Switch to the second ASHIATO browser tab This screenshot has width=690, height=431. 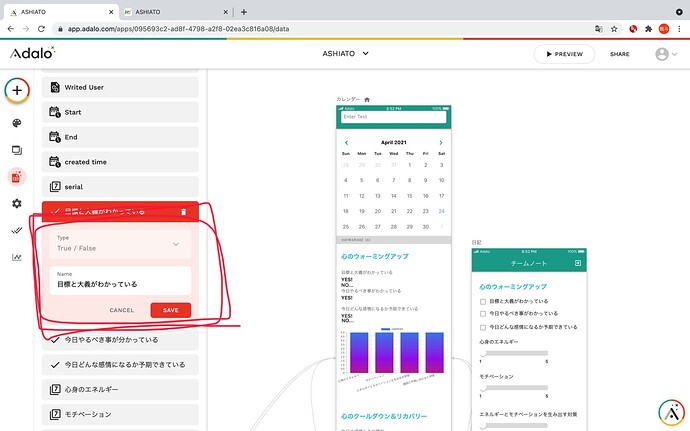pyautogui.click(x=175, y=12)
